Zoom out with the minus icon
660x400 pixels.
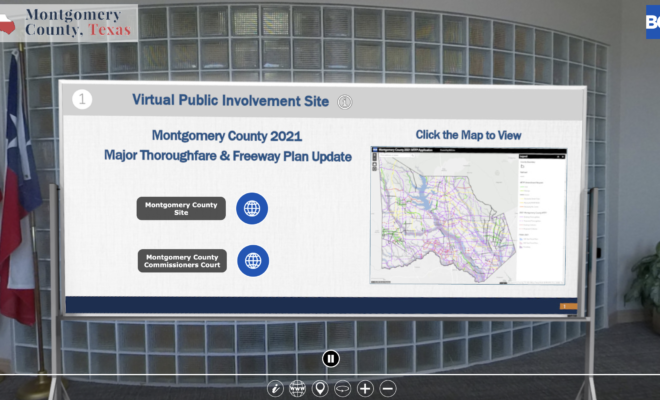[x=388, y=388]
